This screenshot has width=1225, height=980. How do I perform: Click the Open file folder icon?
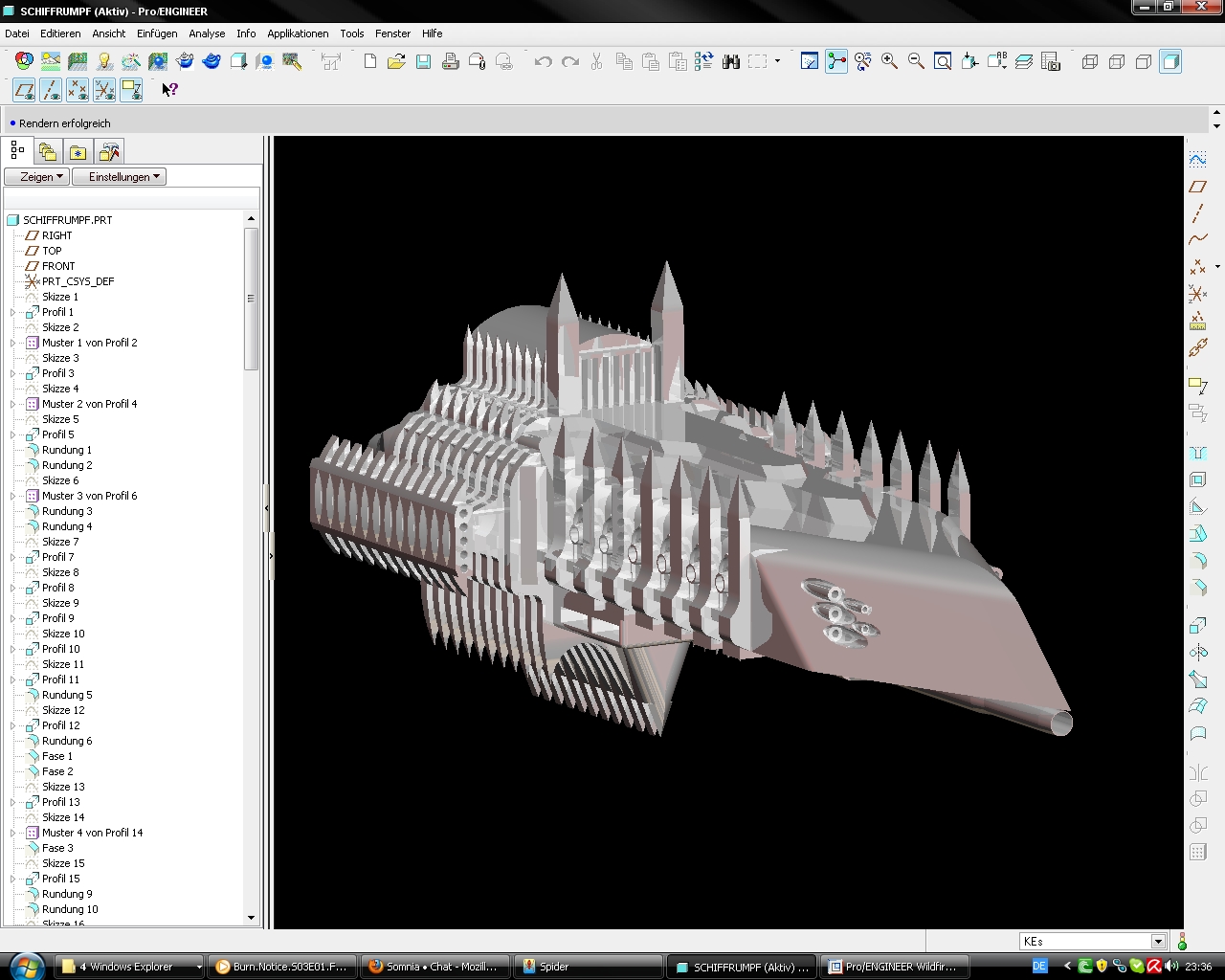[x=396, y=62]
